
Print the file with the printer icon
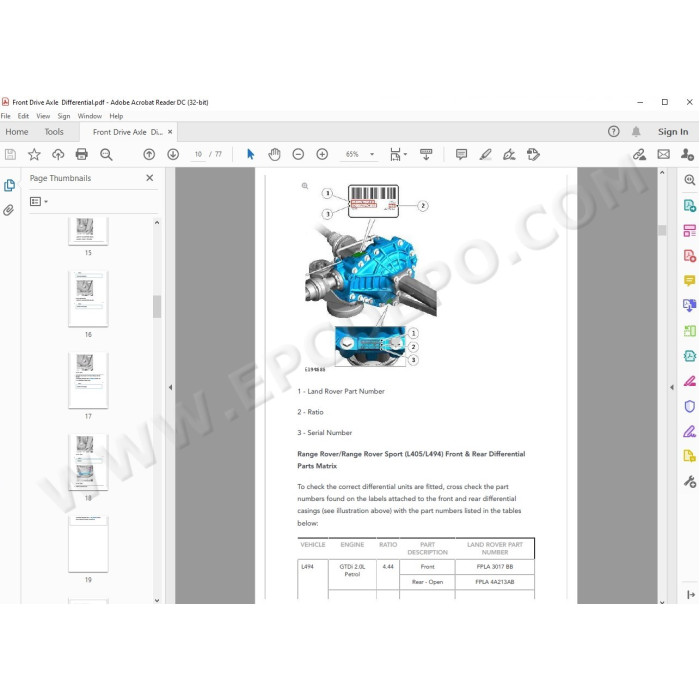point(82,154)
